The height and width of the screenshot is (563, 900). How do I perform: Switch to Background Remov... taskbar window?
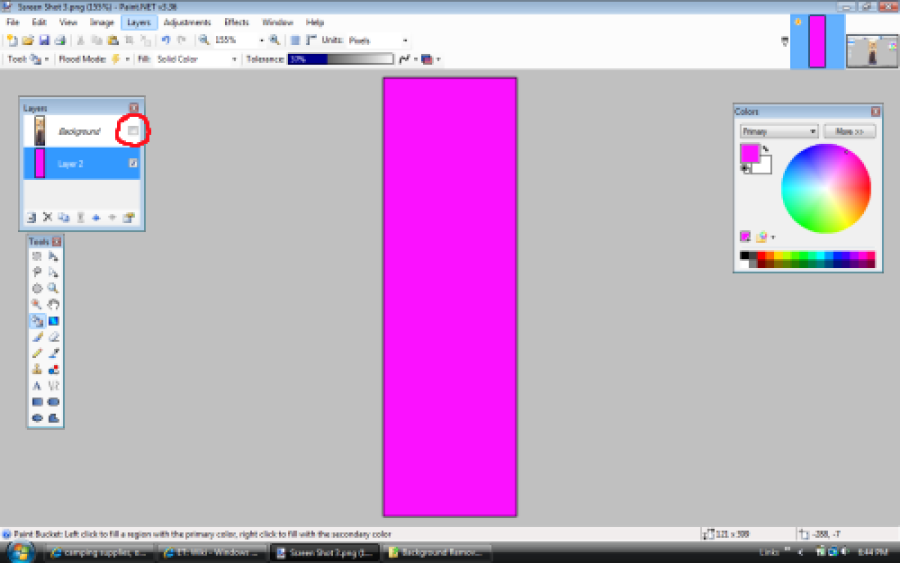(x=437, y=552)
